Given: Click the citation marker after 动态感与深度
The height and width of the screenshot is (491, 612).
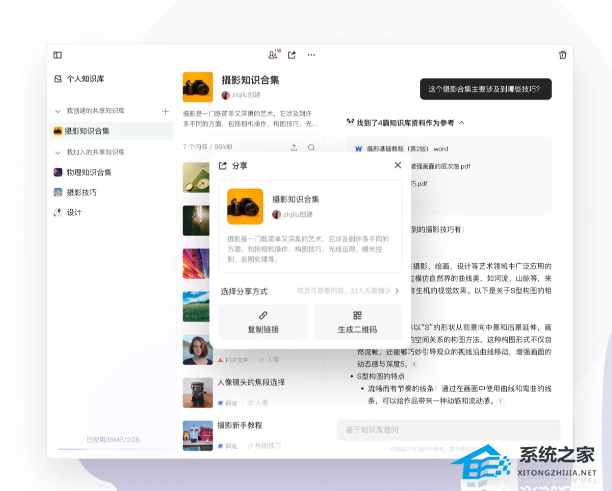Looking at the screenshot, I should click(x=414, y=365).
